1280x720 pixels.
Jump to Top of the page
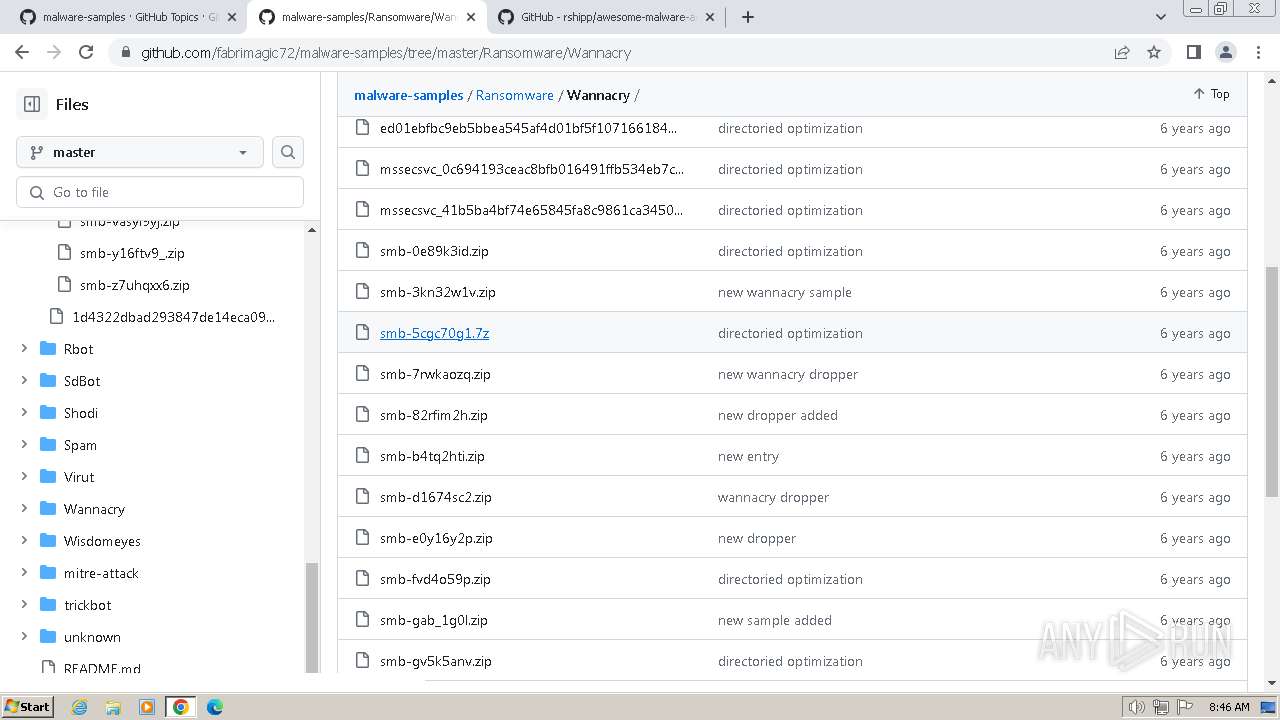click(1211, 93)
